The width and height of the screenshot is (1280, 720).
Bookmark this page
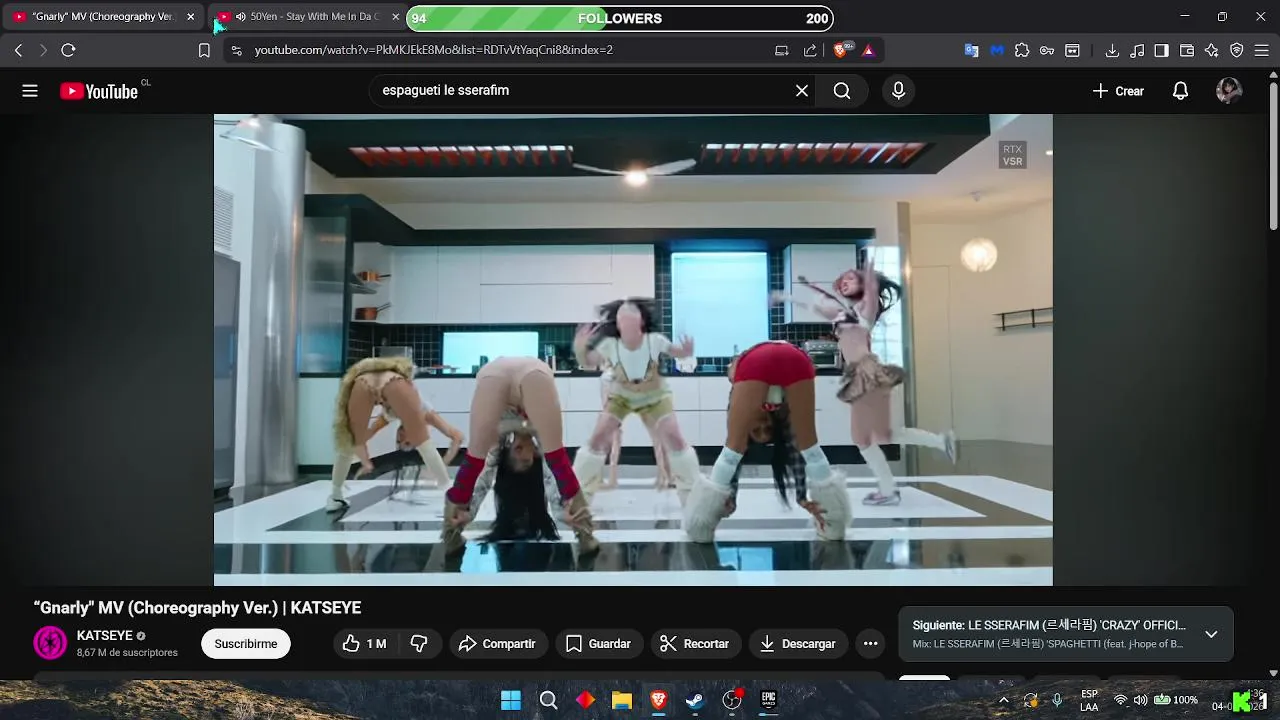point(204,50)
